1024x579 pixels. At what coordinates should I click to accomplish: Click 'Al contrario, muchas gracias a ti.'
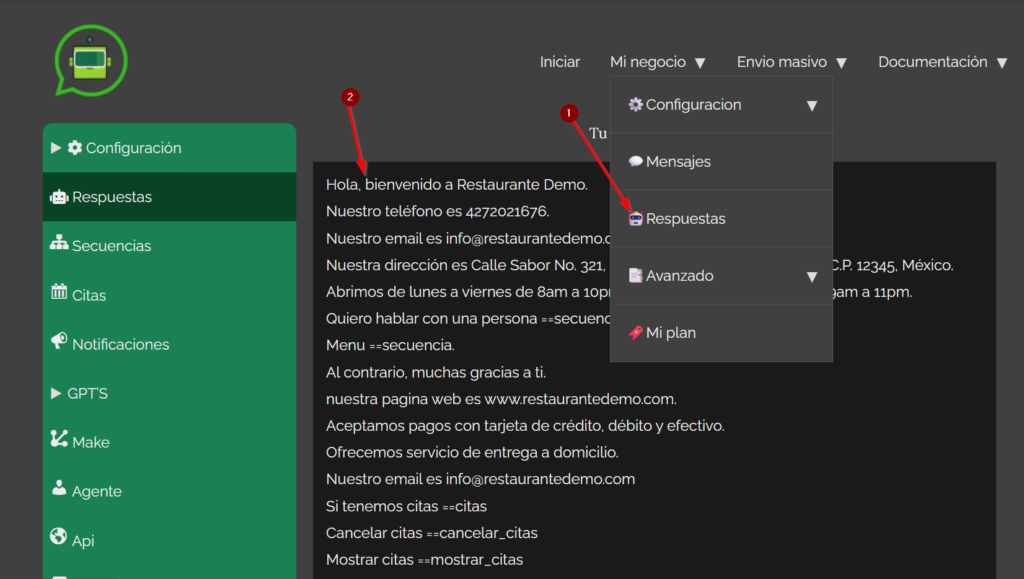click(x=436, y=372)
